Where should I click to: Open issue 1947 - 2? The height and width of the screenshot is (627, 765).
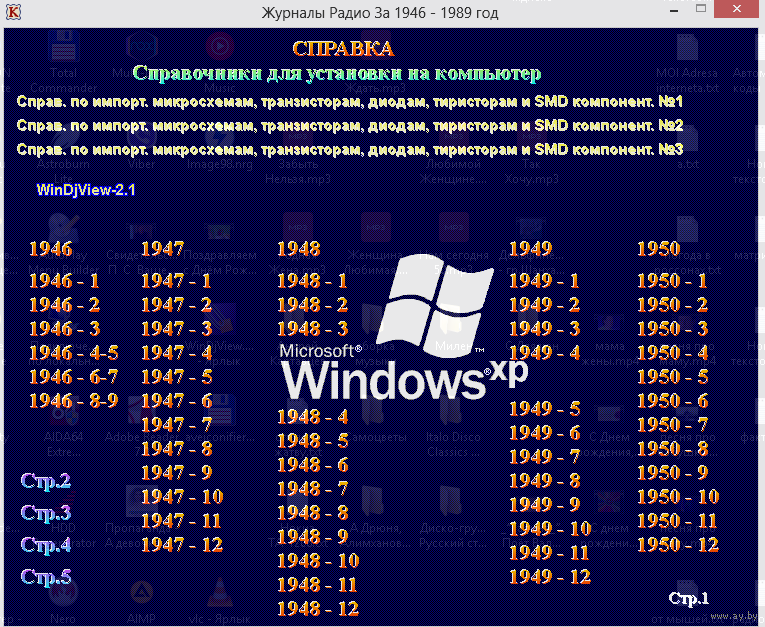point(177,305)
